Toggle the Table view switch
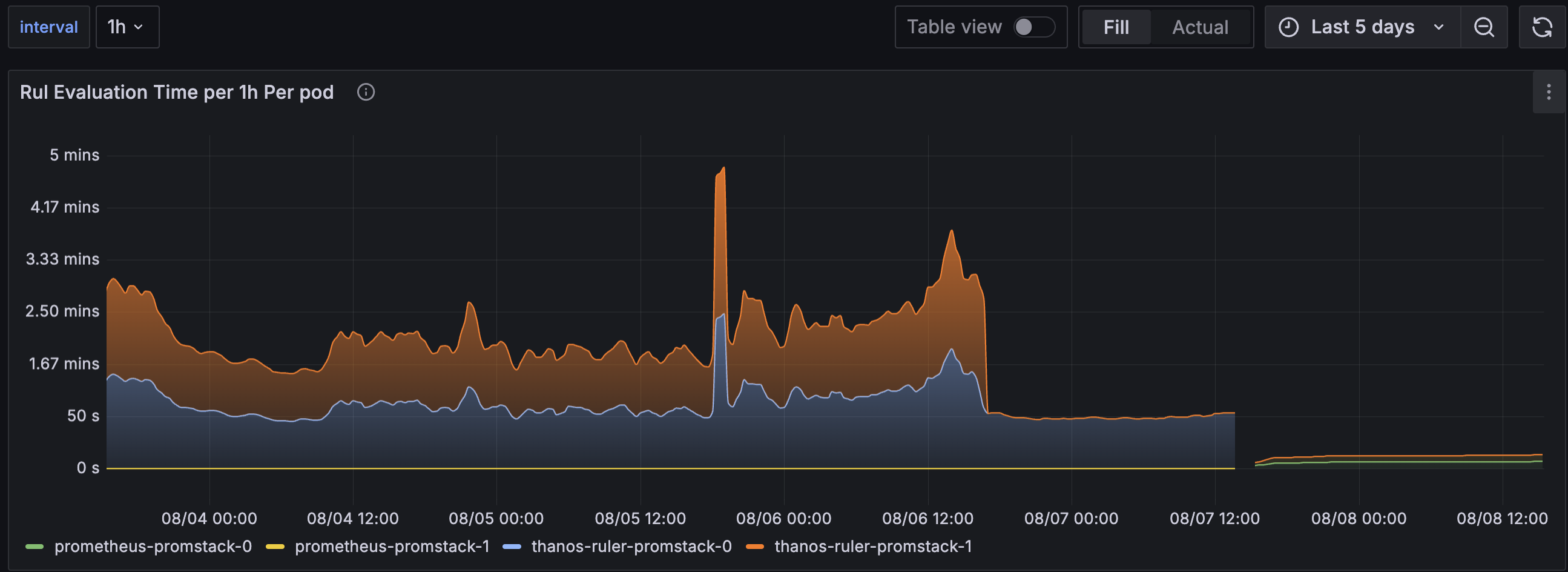Image resolution: width=1568 pixels, height=572 pixels. pos(1033,27)
